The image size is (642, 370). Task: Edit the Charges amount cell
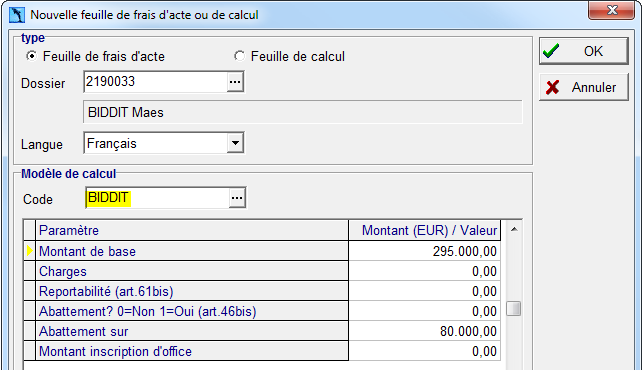(x=425, y=271)
